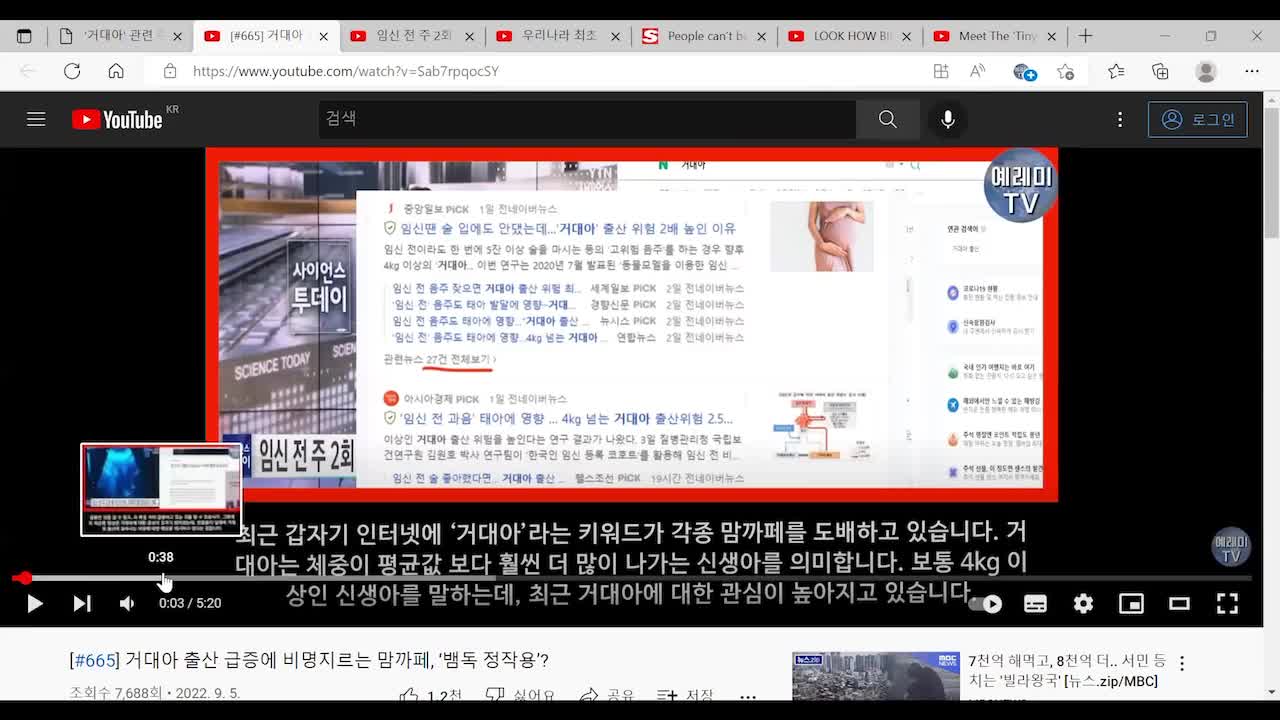The width and height of the screenshot is (1280, 720).
Task: Search with voice microphone icon
Action: pos(947,119)
